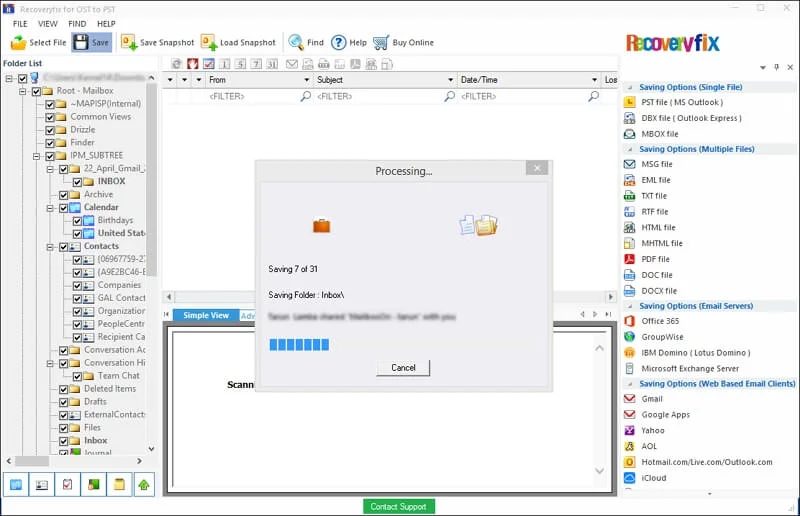
Task: Choose IBM Domino (Lotus Domino) option
Action: pyautogui.click(x=688, y=352)
